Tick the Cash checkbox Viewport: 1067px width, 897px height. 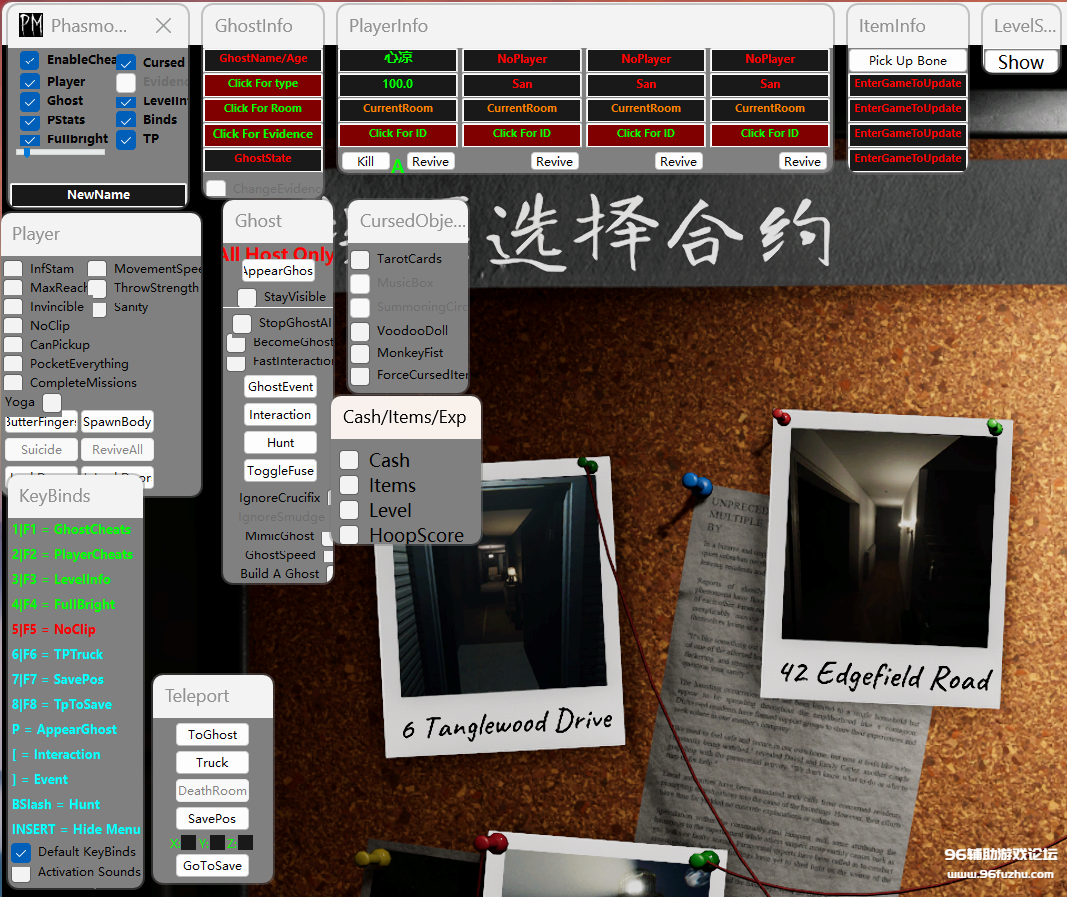[349, 460]
